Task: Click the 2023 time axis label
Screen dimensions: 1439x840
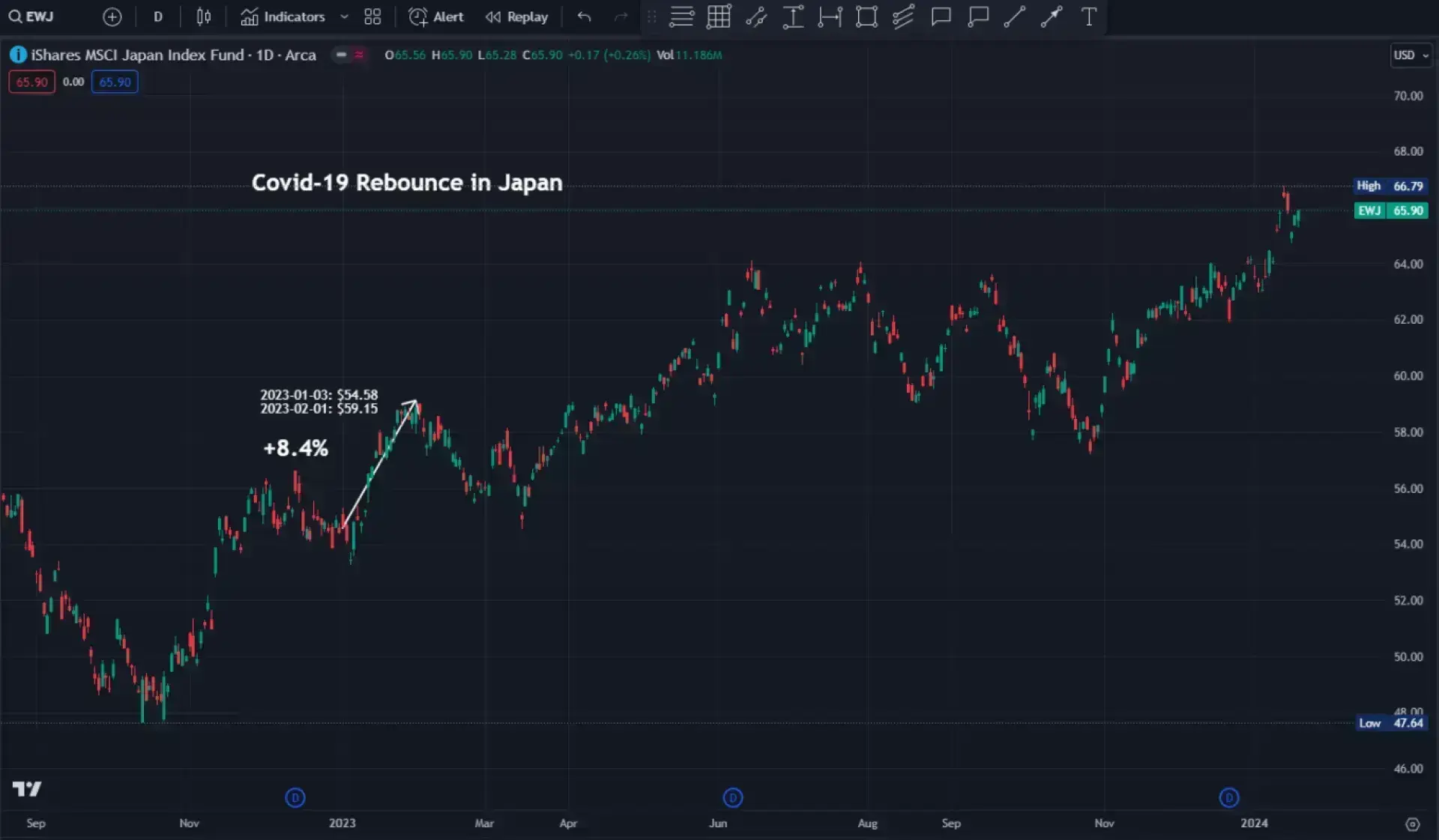Action: [x=343, y=823]
